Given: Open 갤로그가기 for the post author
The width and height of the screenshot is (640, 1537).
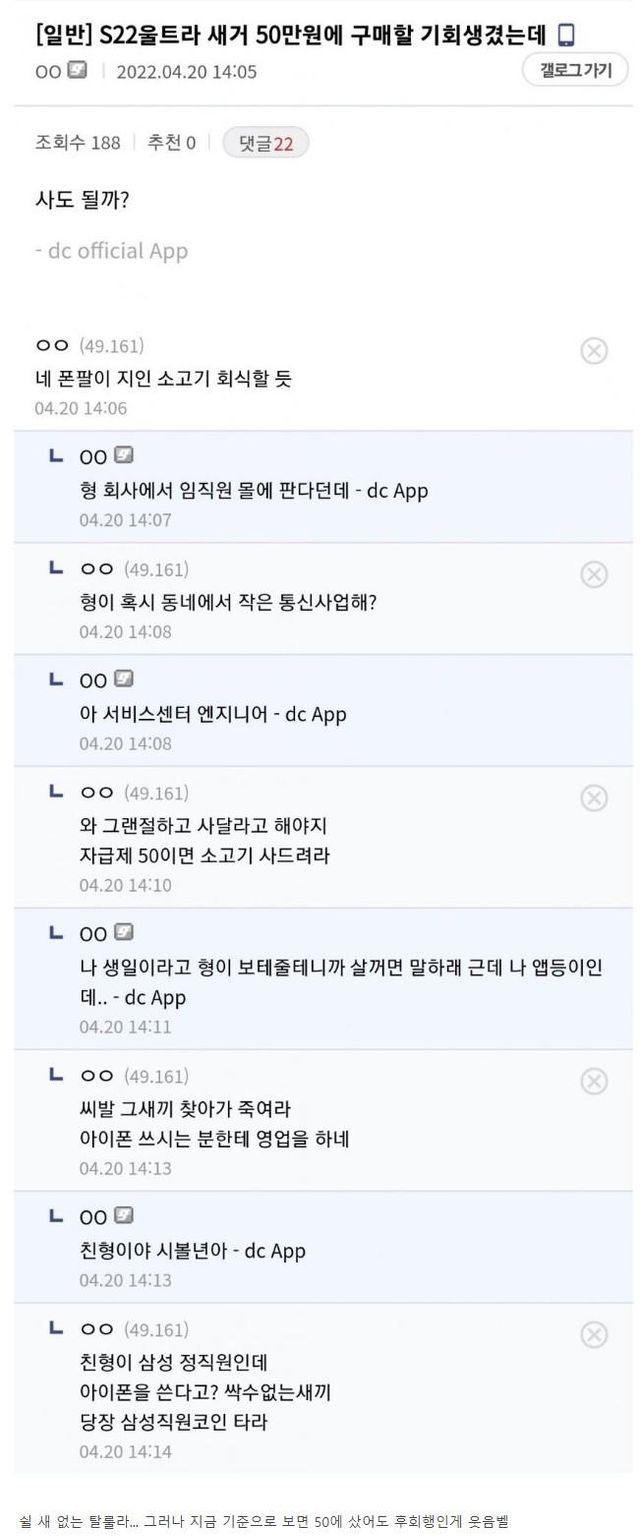Looking at the screenshot, I should tap(574, 70).
